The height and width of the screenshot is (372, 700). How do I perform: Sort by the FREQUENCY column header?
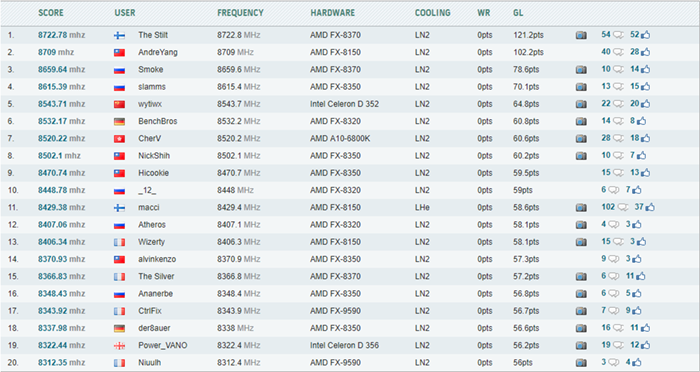tap(240, 13)
